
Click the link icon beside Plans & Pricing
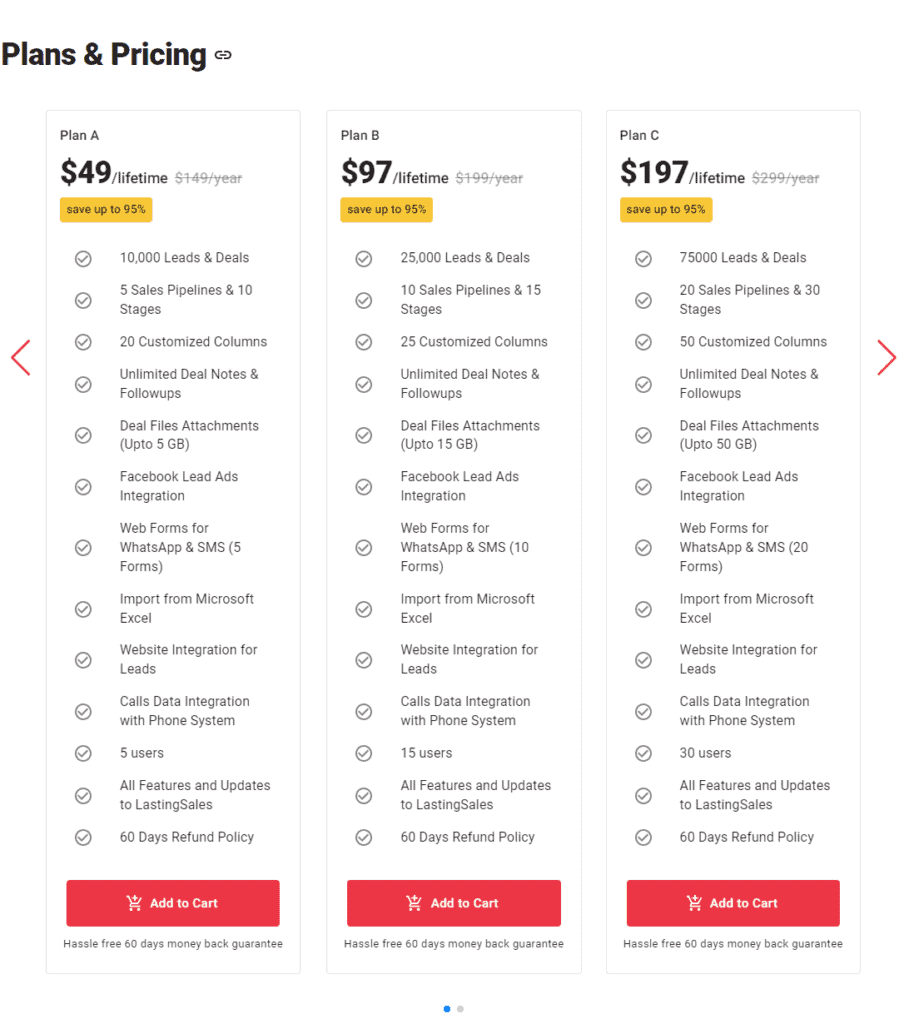[223, 56]
